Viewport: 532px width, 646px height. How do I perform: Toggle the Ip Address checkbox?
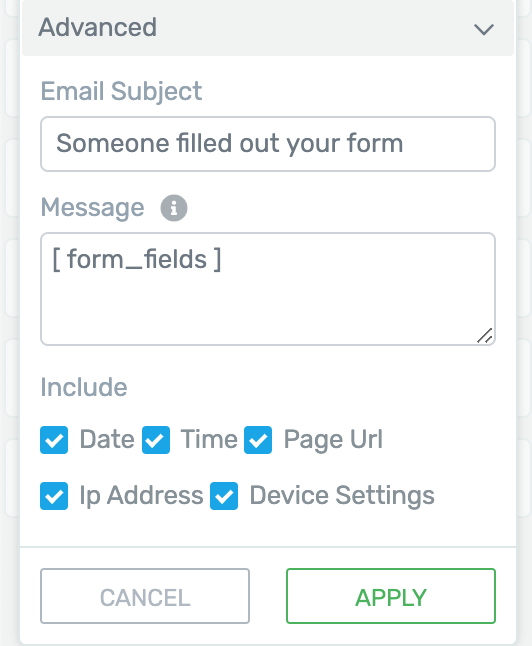coord(54,496)
